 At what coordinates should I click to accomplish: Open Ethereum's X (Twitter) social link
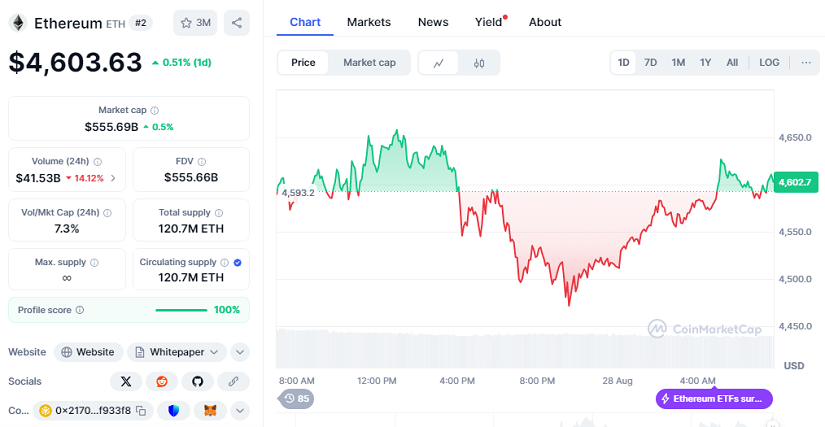125,381
